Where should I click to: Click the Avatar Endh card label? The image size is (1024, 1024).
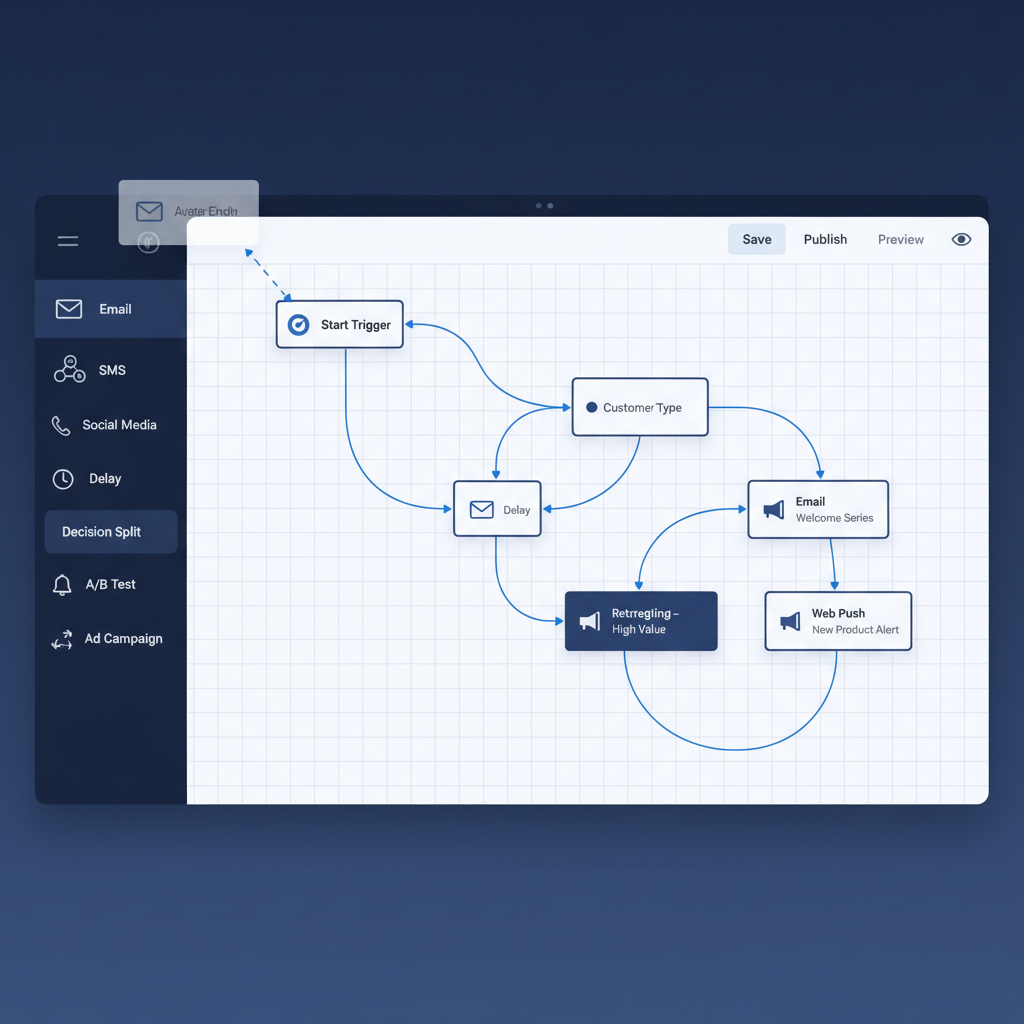tap(206, 211)
